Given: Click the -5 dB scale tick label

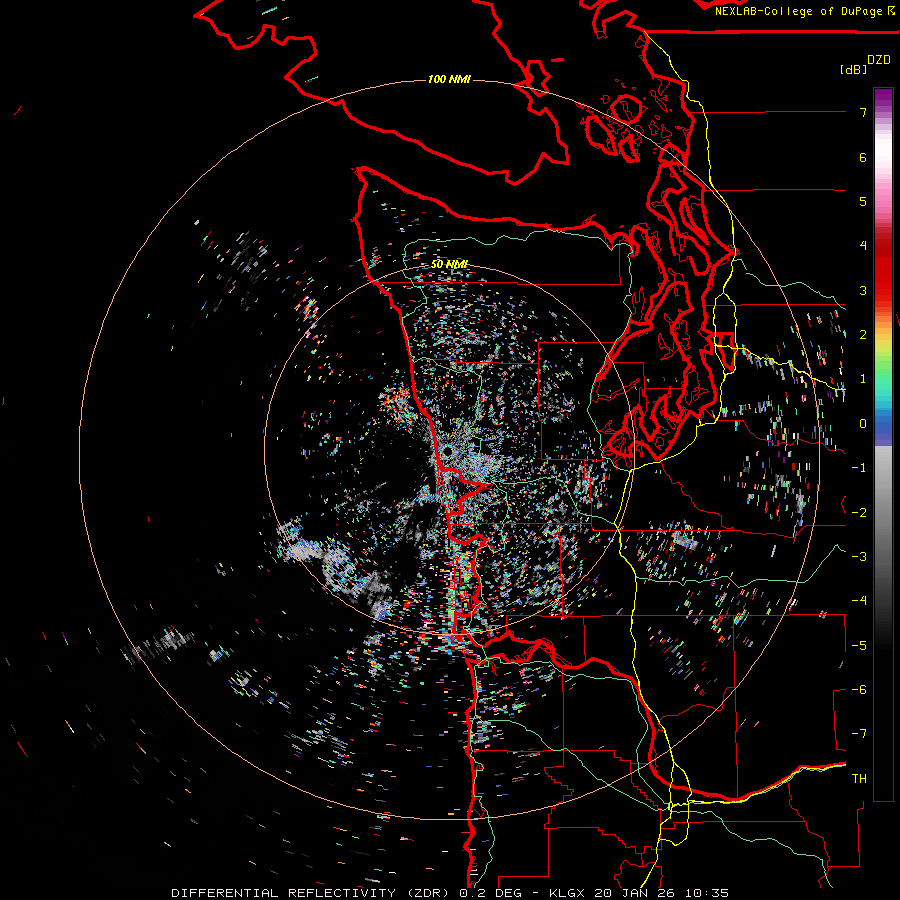Looking at the screenshot, I should coord(859,645).
